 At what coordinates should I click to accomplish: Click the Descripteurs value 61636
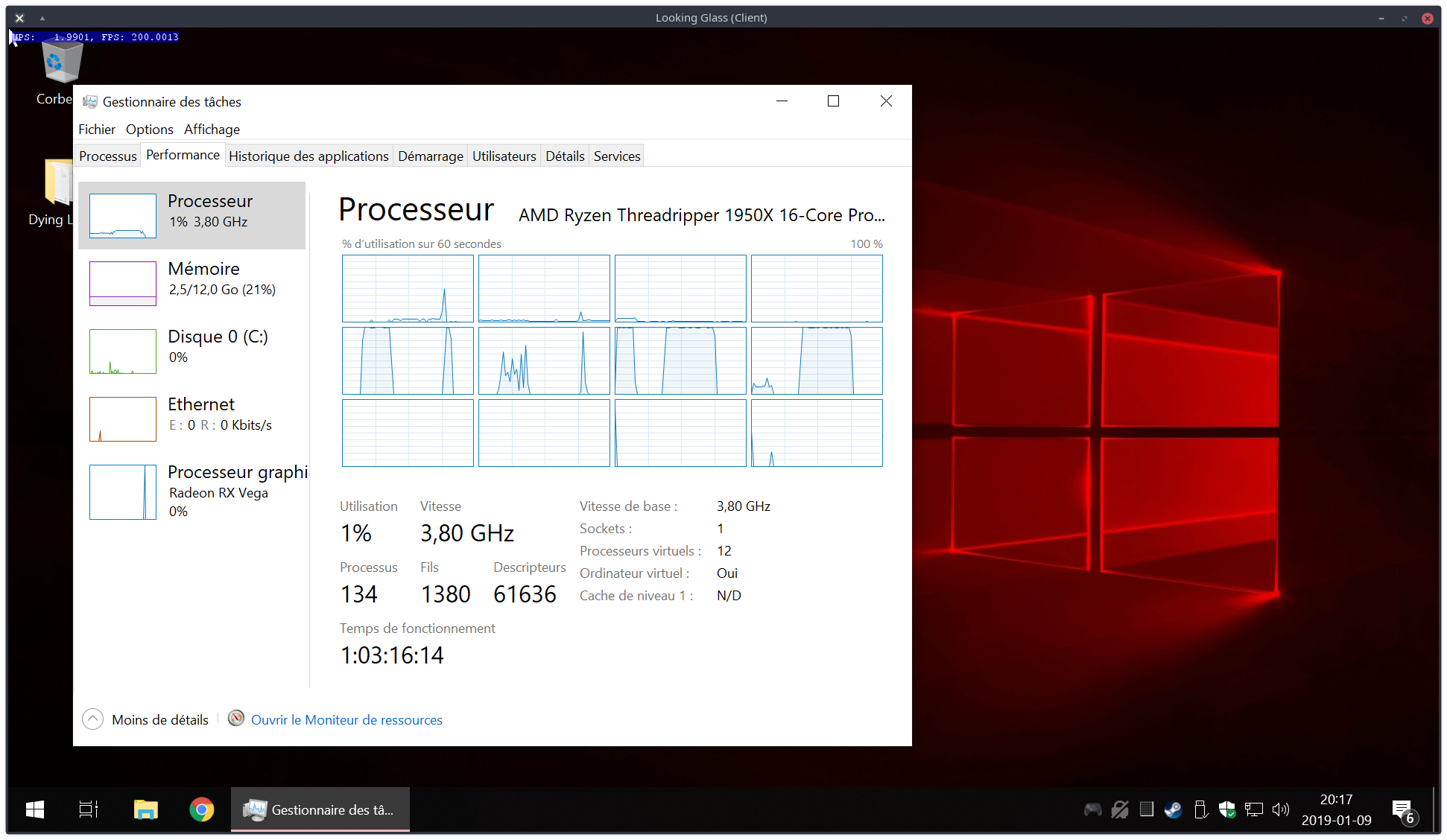525,594
